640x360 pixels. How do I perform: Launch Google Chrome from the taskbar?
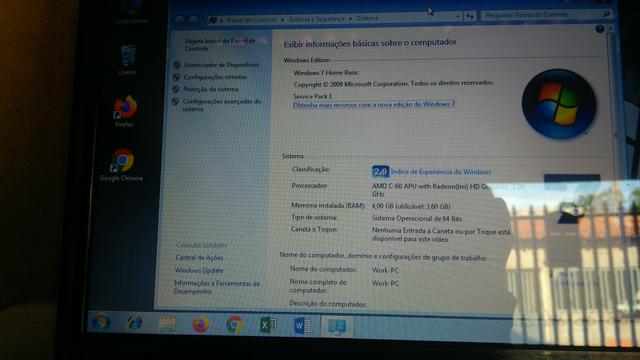tap(234, 325)
